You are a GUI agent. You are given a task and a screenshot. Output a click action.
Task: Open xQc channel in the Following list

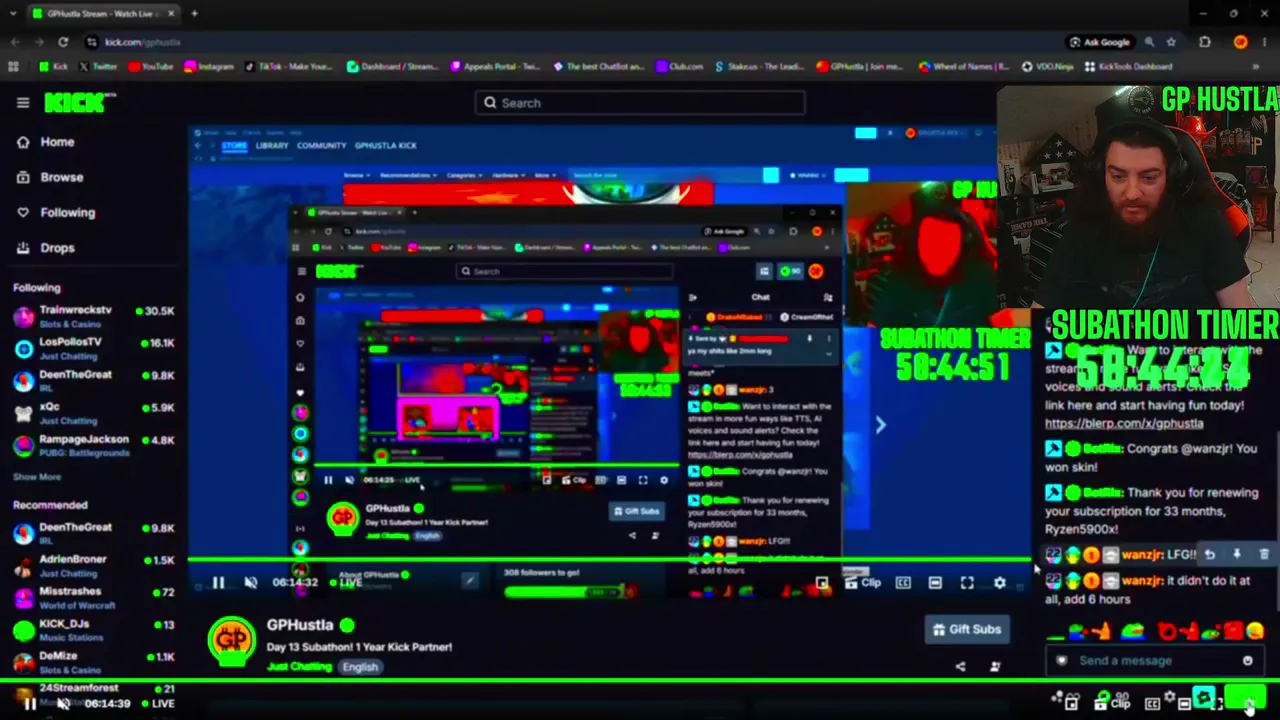(x=94, y=413)
